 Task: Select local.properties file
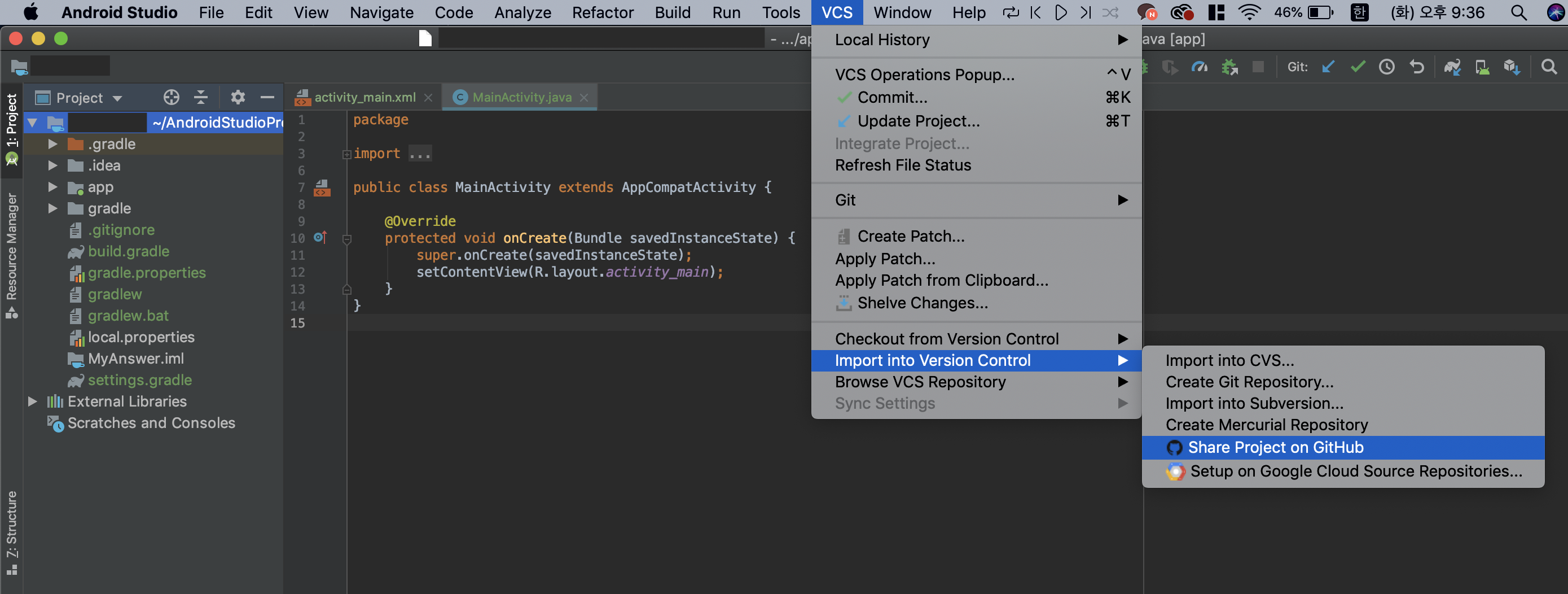[x=141, y=337]
